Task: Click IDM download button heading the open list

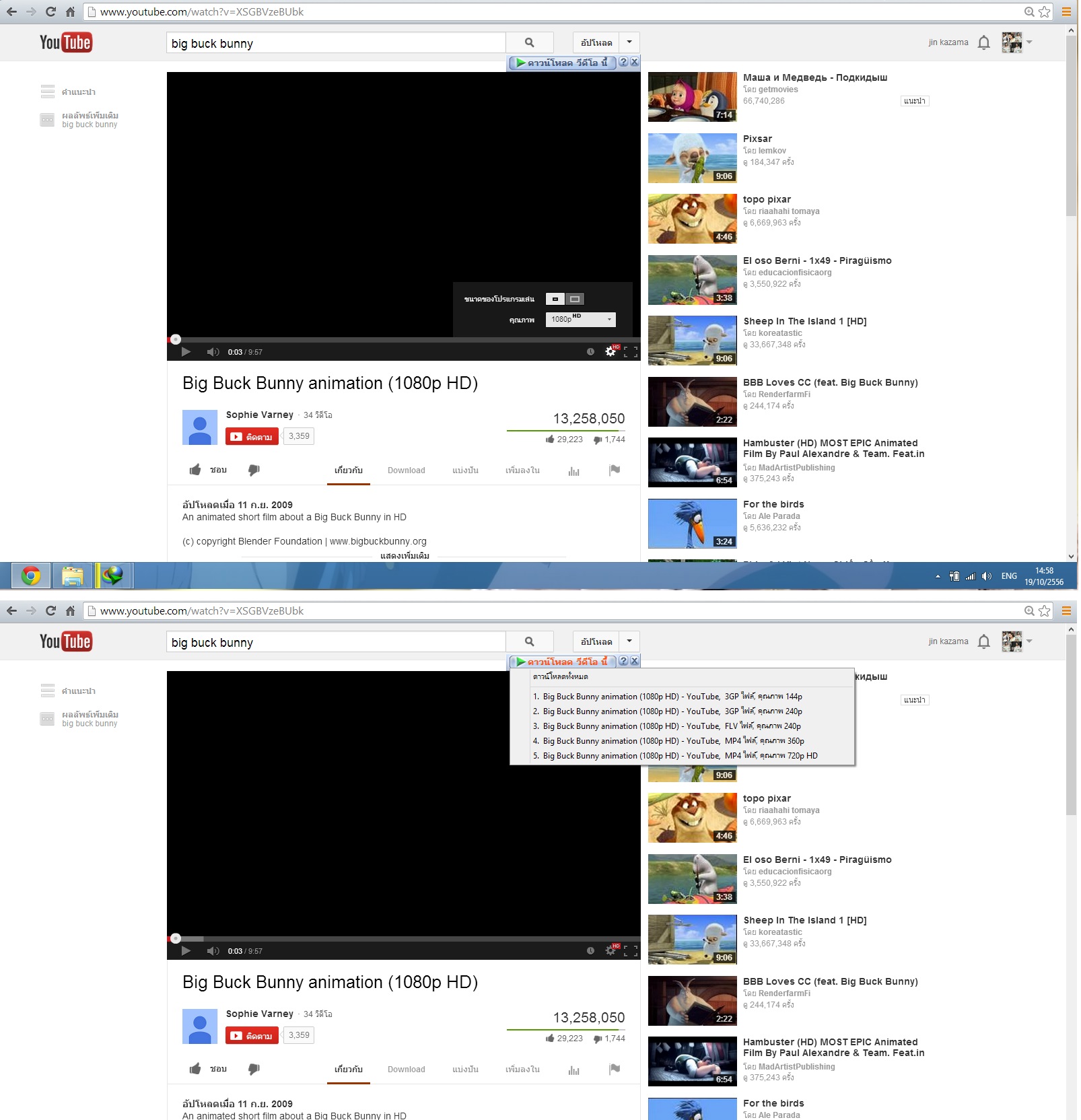Action: pos(562,662)
